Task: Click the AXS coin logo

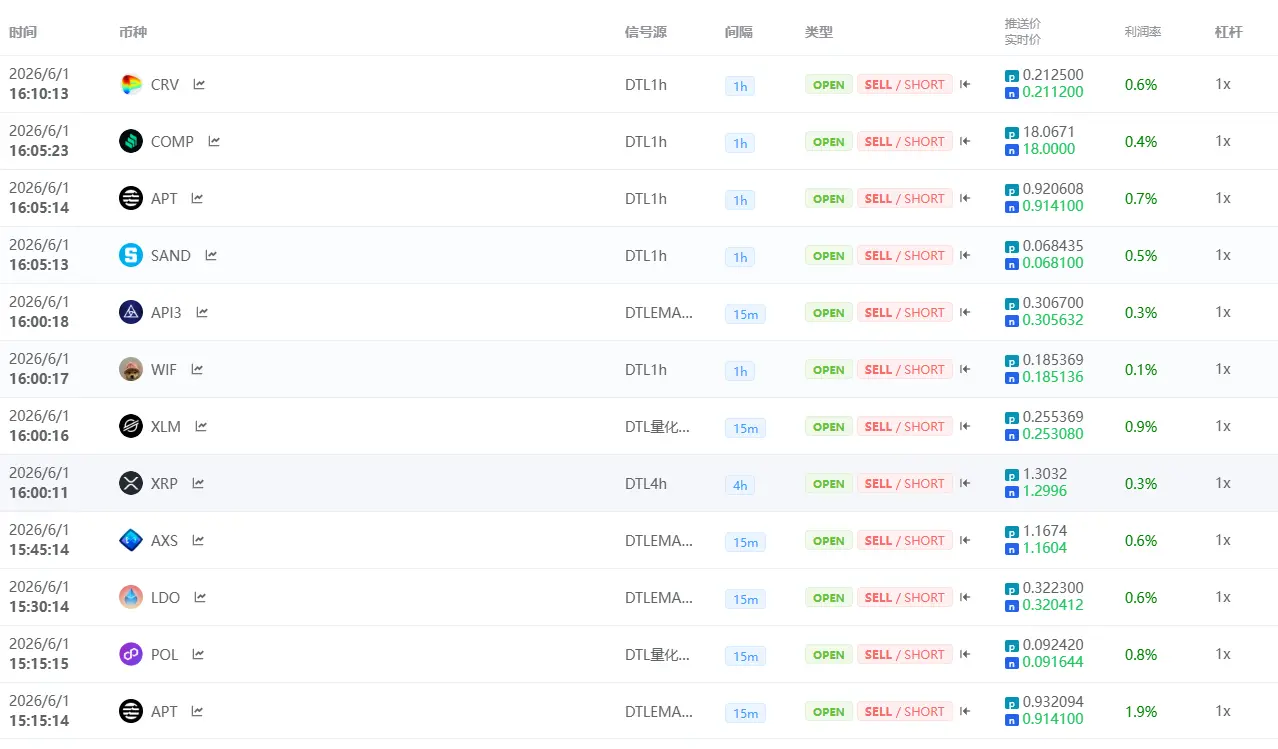Action: 131,541
